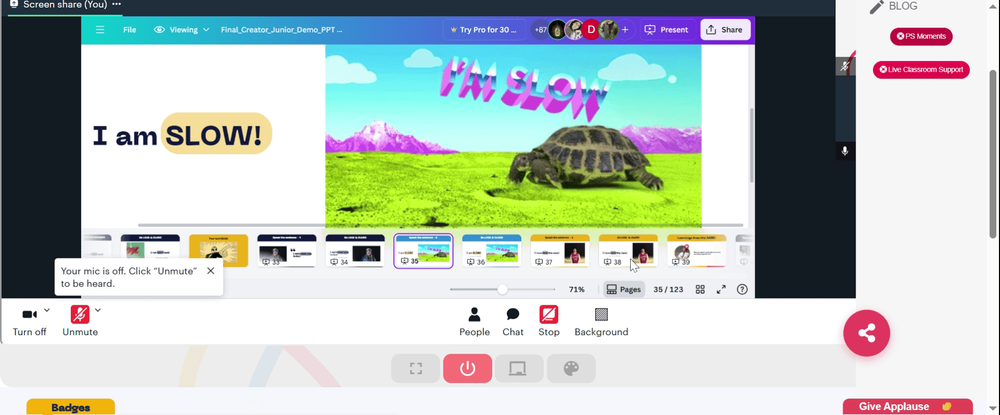Click the microphone icon on participant tile
This screenshot has height=415, width=1000.
tap(845, 151)
